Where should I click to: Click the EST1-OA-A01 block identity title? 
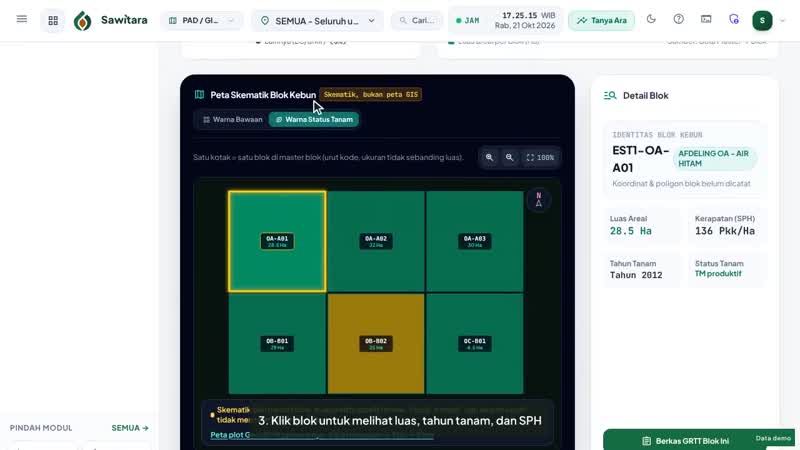[640, 159]
